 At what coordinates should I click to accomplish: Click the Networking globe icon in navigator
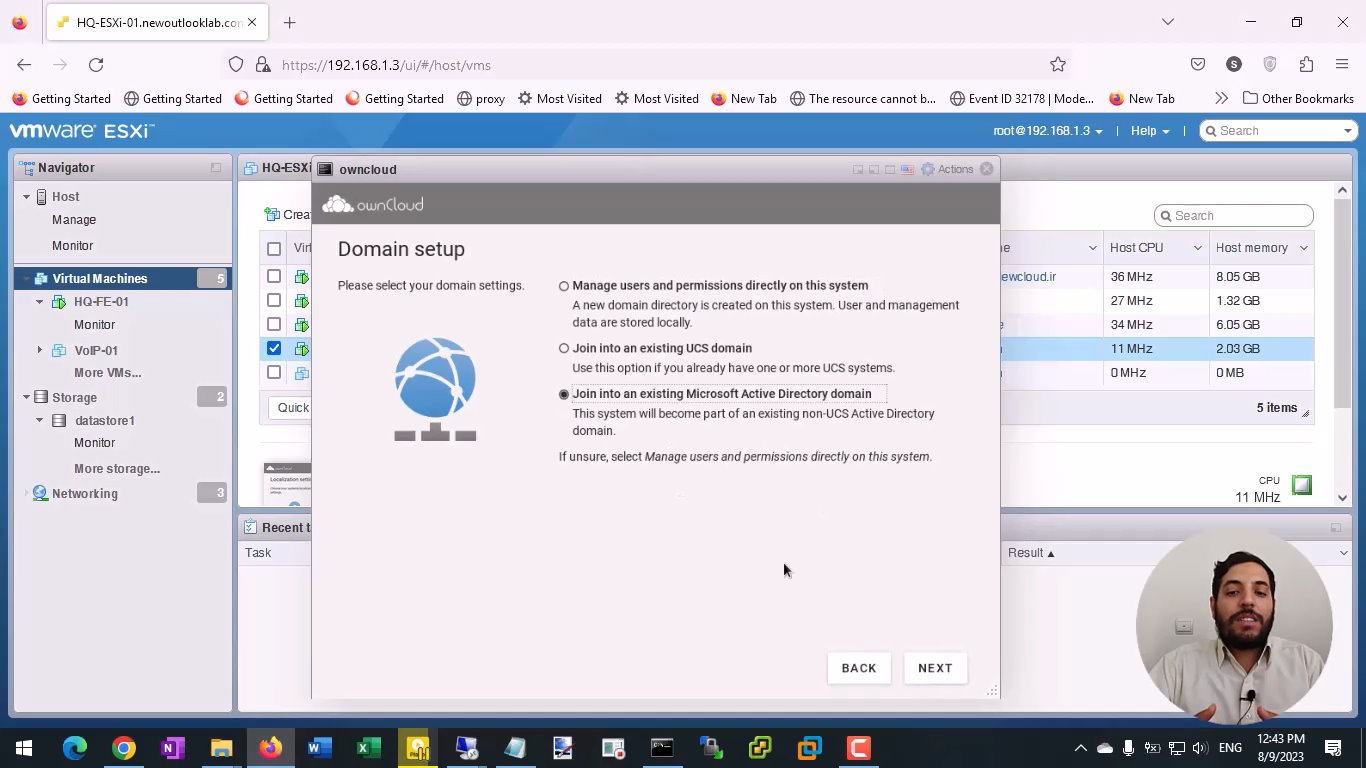40,493
